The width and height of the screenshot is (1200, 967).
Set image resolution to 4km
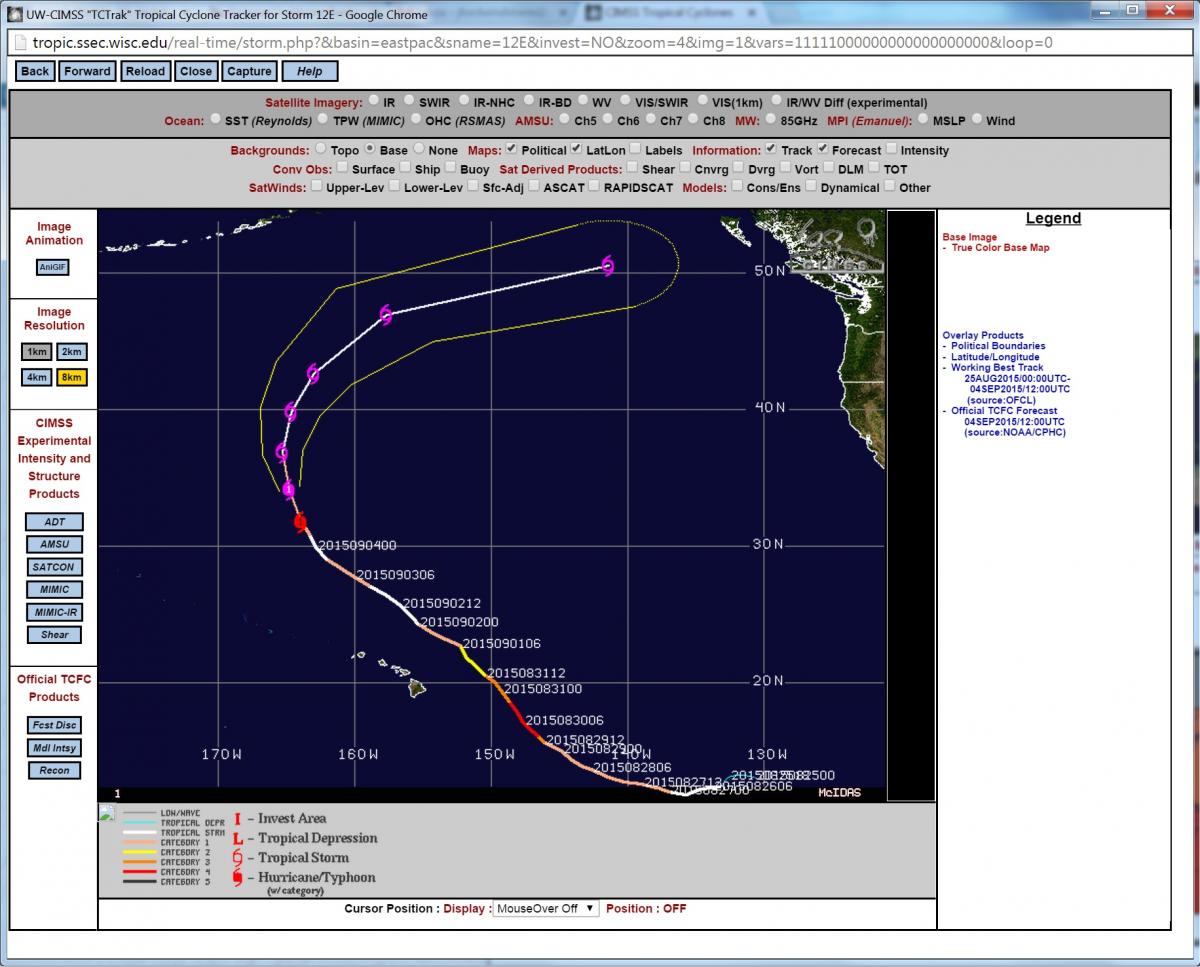pyautogui.click(x=37, y=377)
